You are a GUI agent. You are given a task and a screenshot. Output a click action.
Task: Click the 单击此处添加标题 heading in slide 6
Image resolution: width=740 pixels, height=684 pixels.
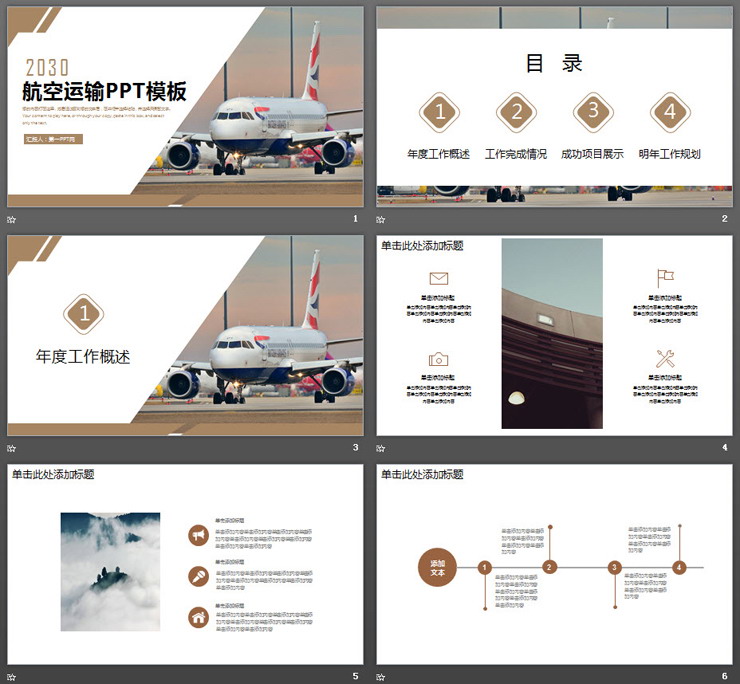pyautogui.click(x=422, y=474)
